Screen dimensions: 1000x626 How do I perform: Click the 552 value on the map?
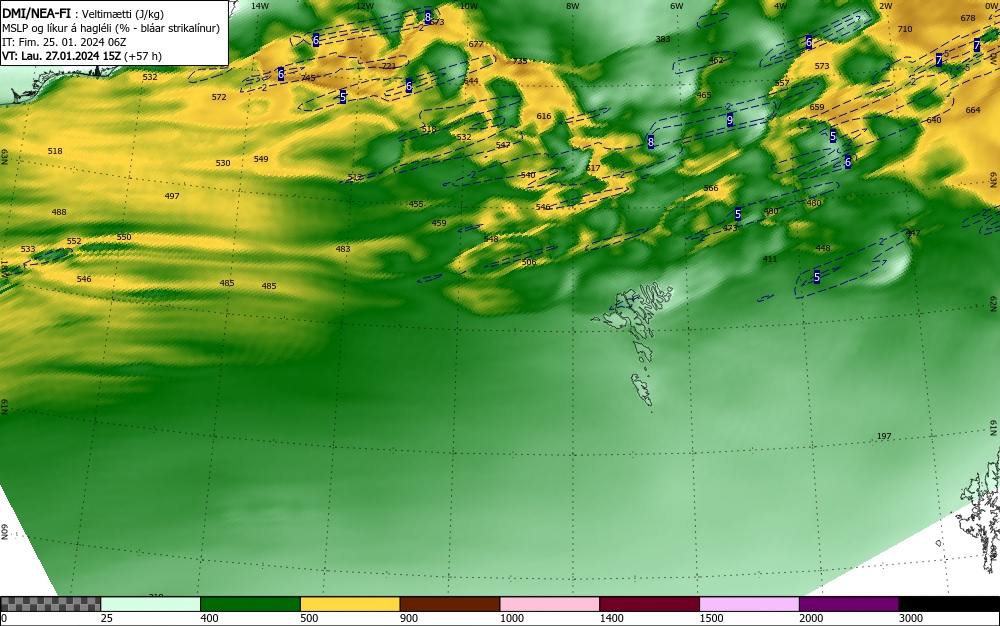(x=74, y=241)
